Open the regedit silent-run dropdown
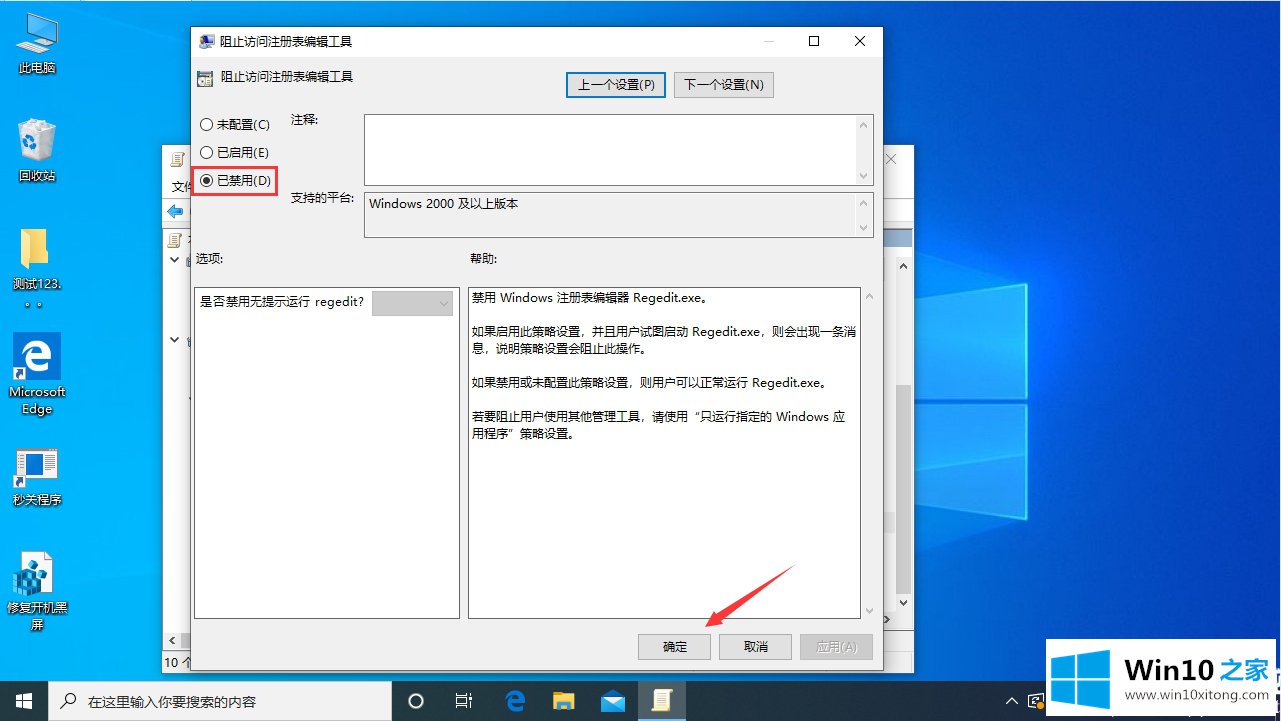The image size is (1281, 721). [413, 304]
